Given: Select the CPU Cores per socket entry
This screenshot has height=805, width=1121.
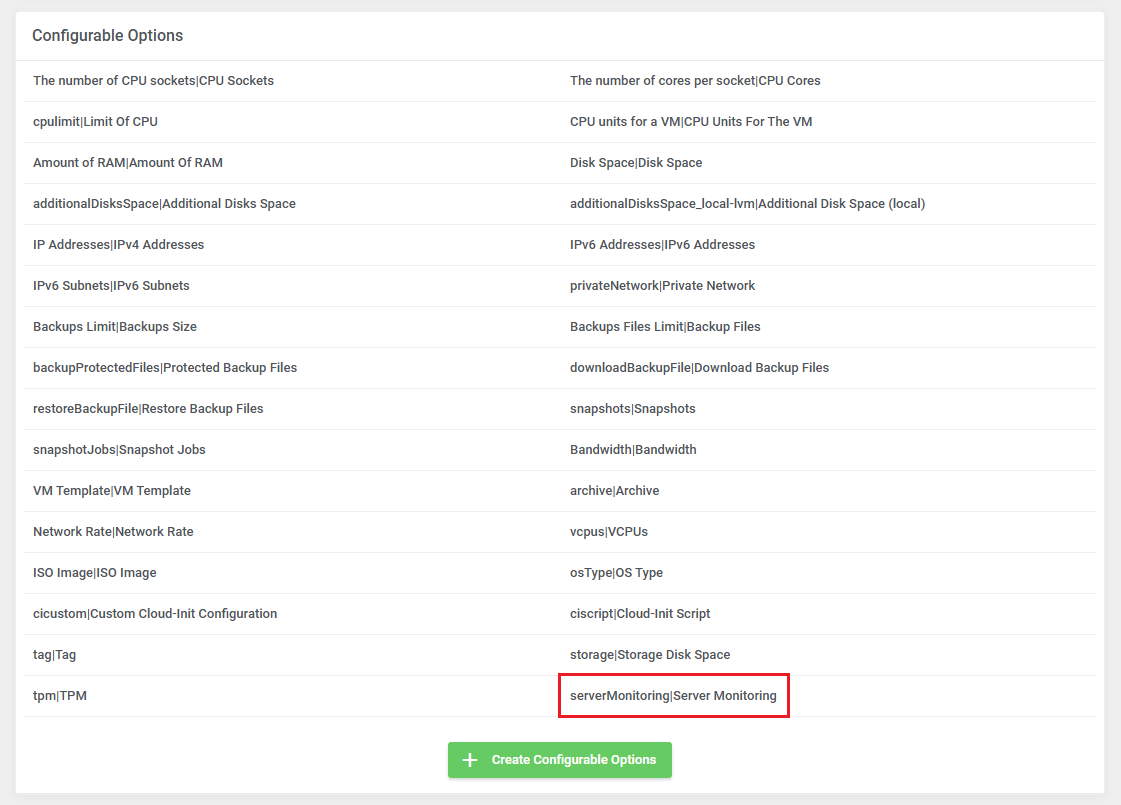Looking at the screenshot, I should pos(695,81).
